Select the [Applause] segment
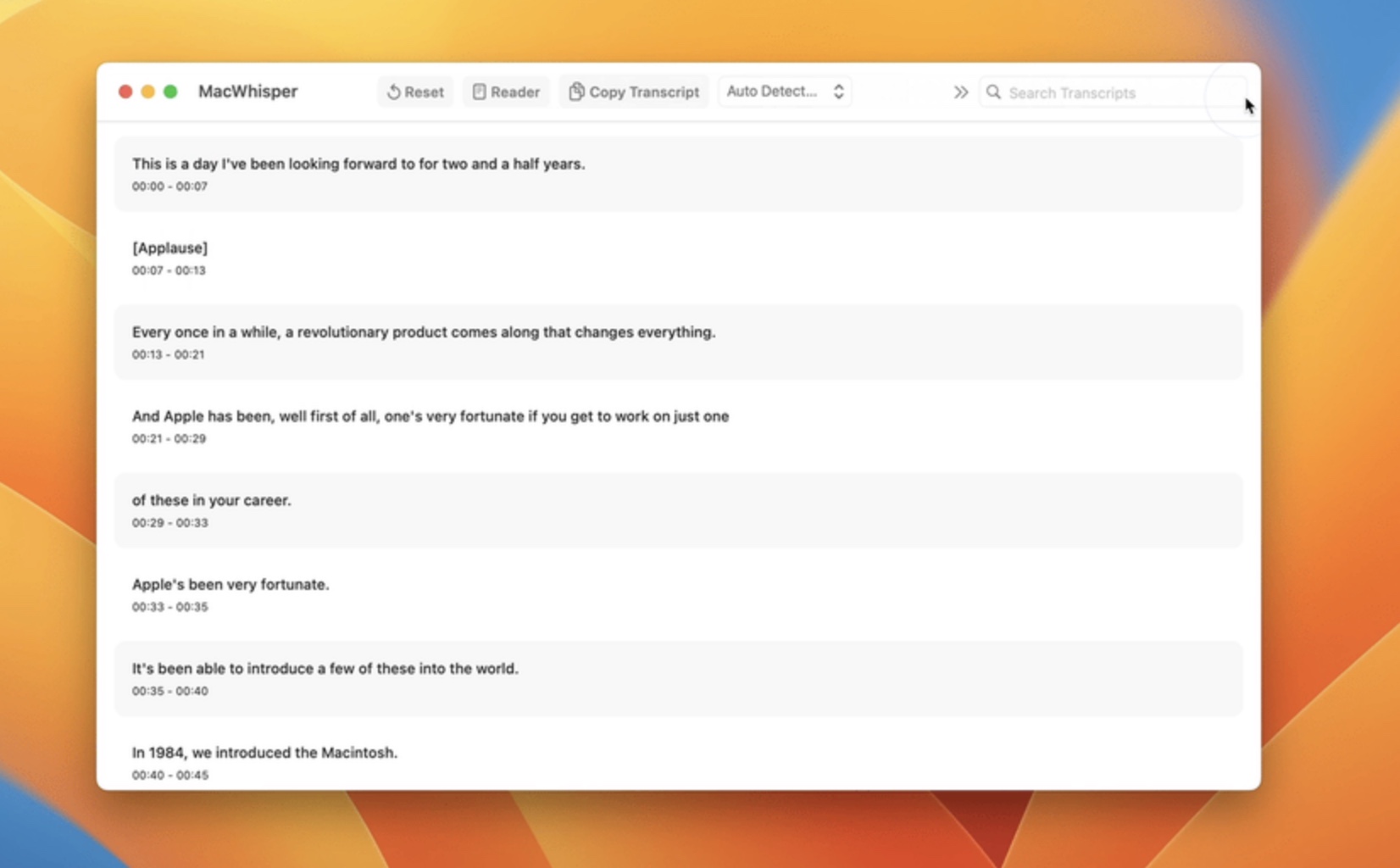The image size is (1400, 868). point(679,258)
